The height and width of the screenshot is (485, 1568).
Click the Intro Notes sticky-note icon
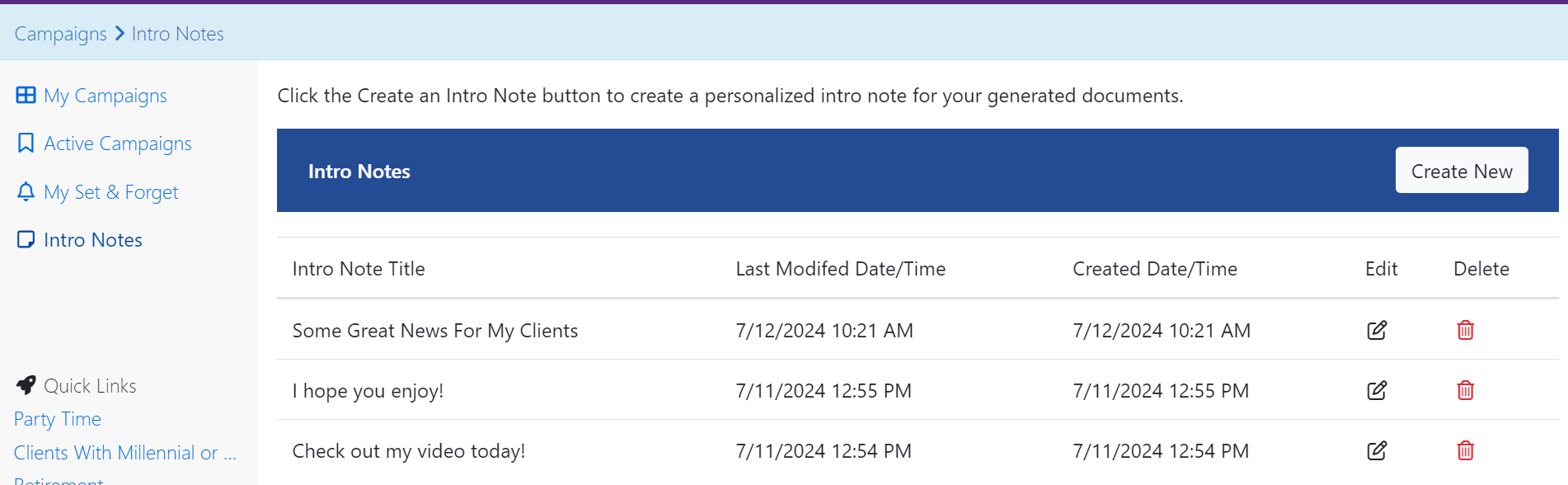pos(26,239)
